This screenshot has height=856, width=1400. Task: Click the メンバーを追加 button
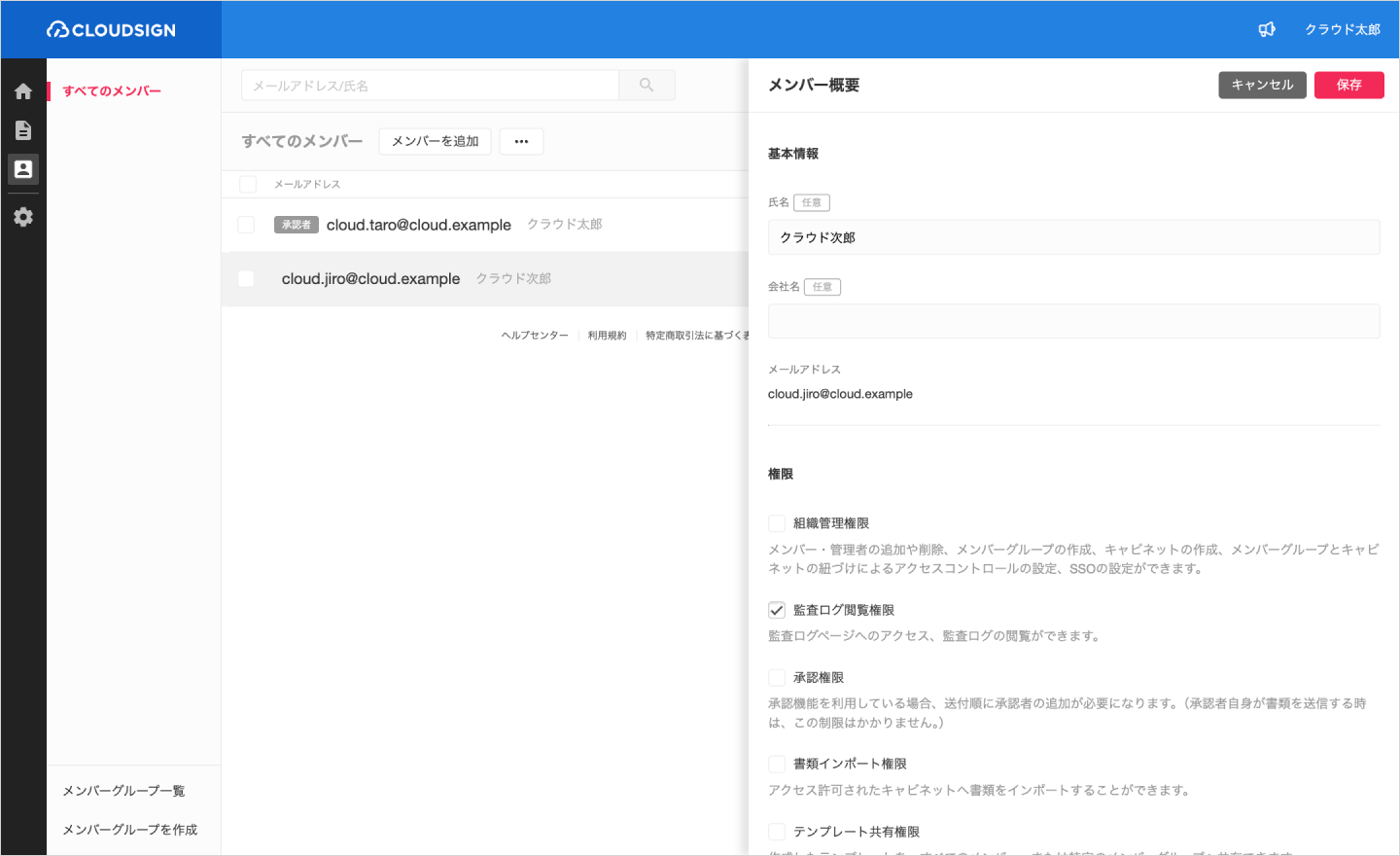pos(435,141)
